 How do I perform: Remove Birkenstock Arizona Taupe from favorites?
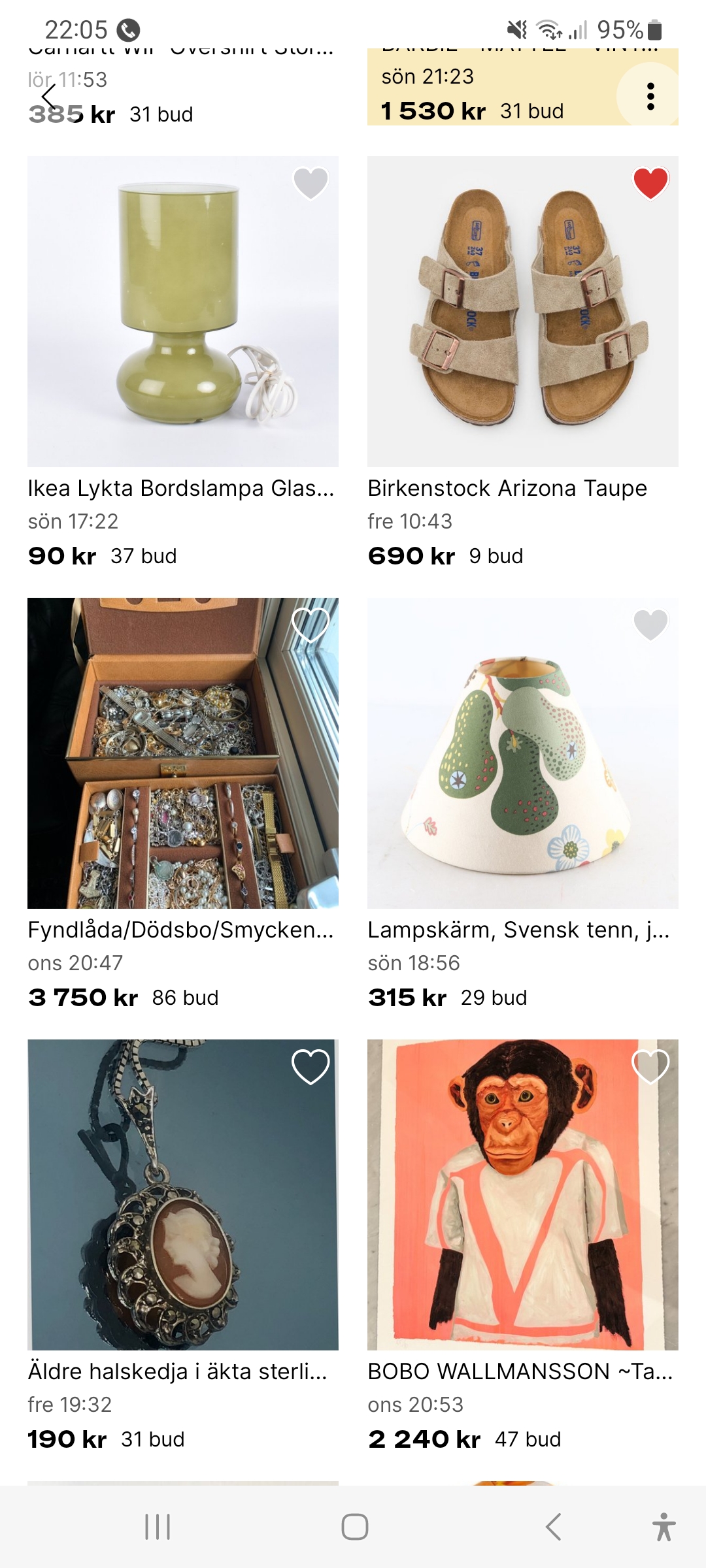(650, 182)
